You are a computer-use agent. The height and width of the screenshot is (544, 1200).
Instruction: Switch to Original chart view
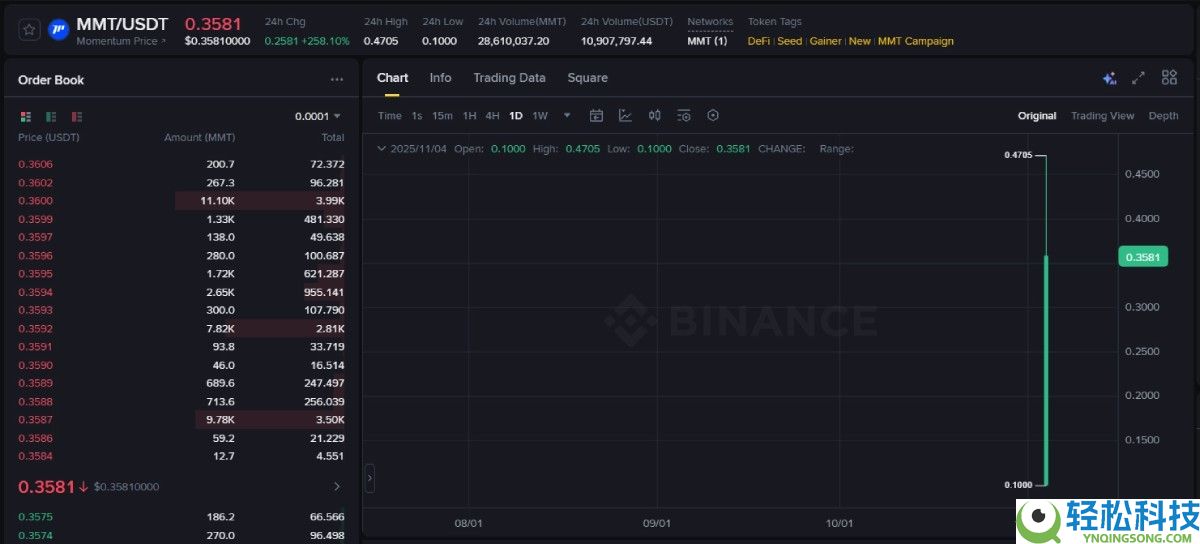pos(1037,116)
